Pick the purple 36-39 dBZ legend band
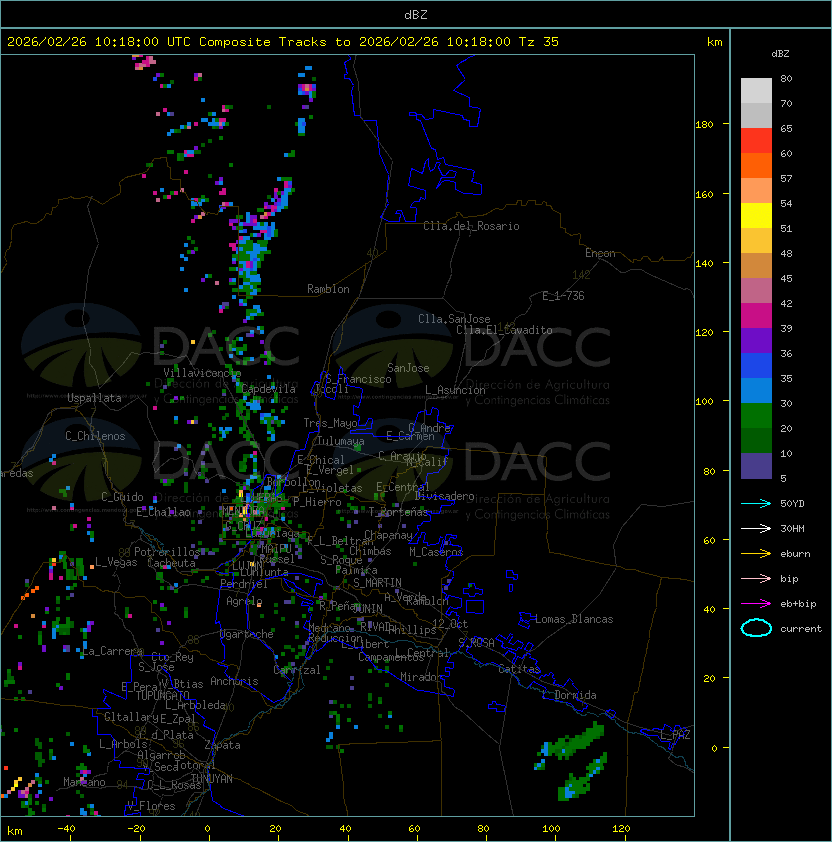This screenshot has width=832, height=842. [x=756, y=341]
